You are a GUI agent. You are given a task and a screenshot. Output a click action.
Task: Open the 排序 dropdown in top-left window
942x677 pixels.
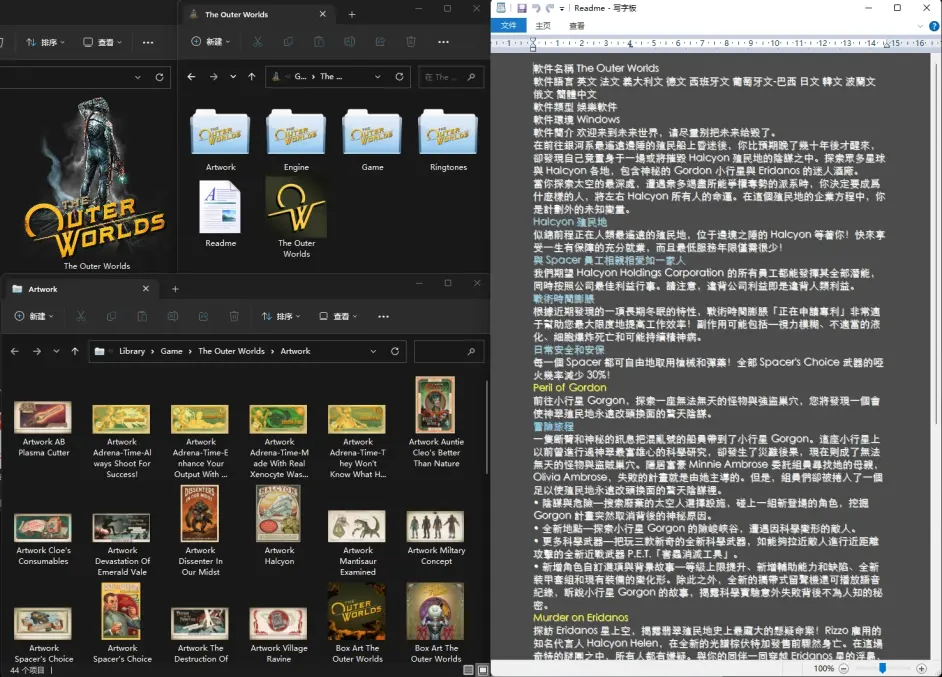point(46,42)
